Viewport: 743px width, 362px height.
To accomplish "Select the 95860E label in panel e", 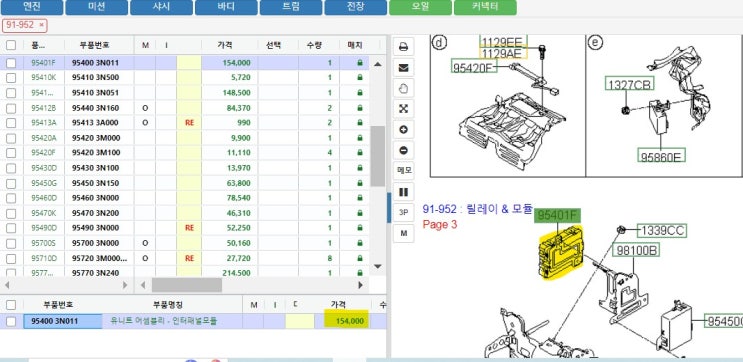I will 661,155.
